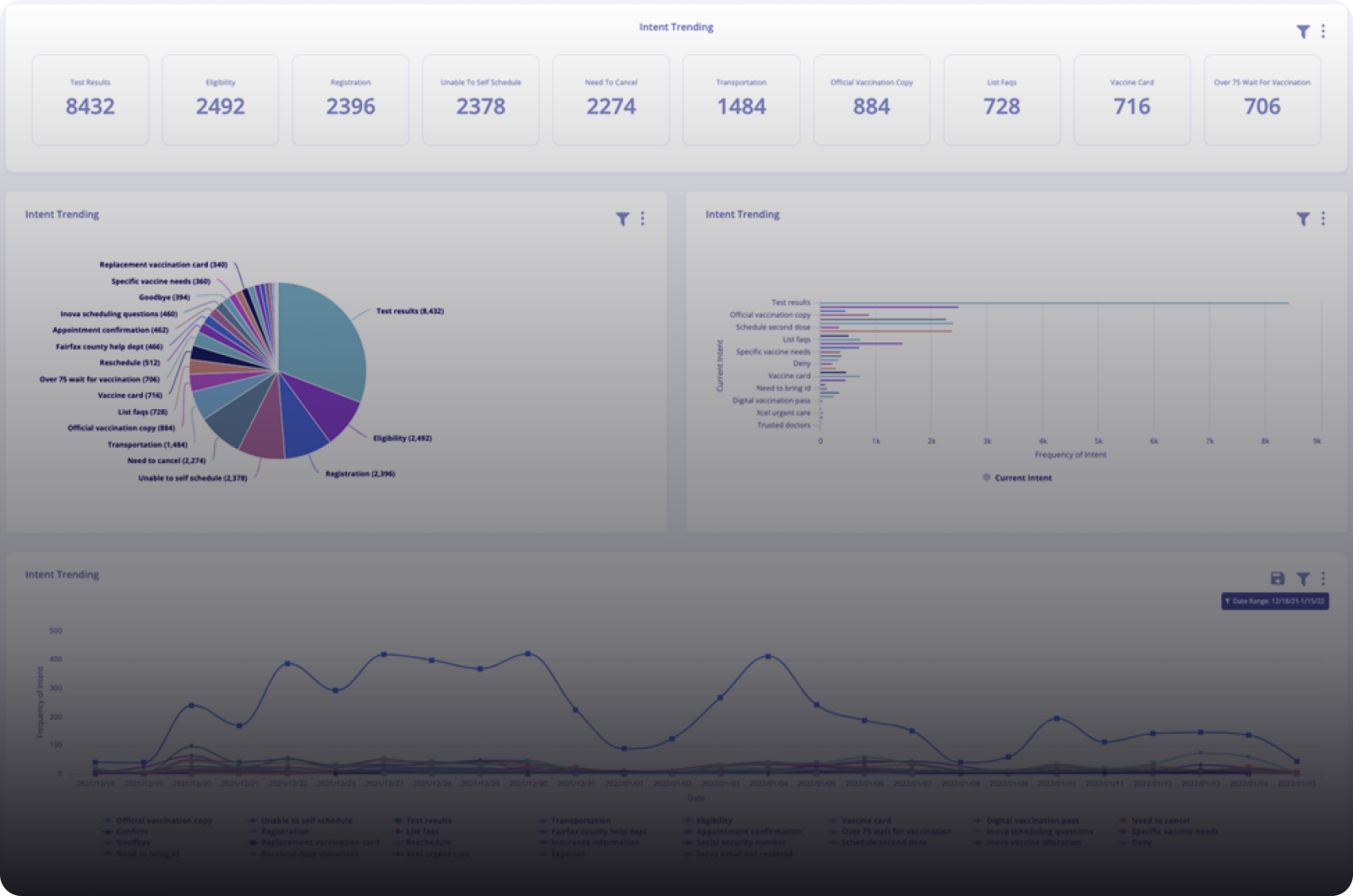Click pie label Over 75 wait for vaccination (706)
Viewport: 1353px width, 896px height.
coord(99,380)
